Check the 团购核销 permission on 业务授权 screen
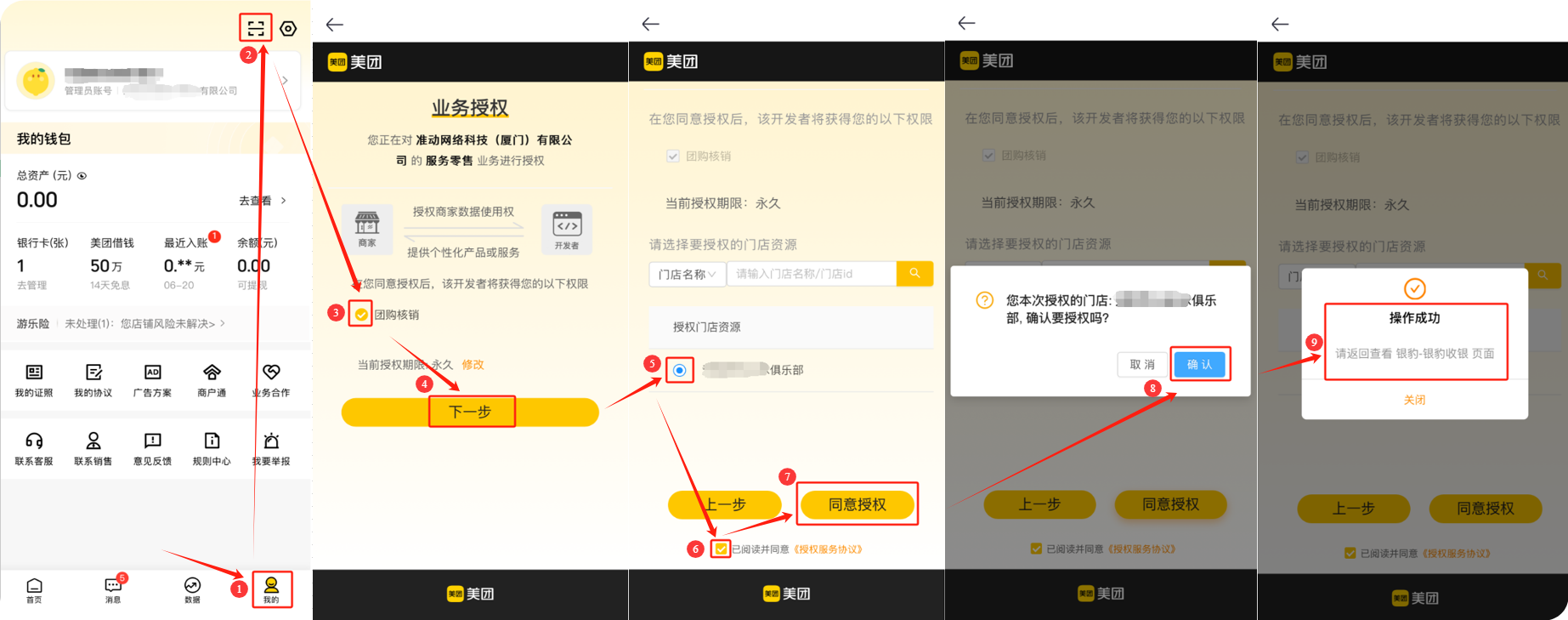Image resolution: width=1568 pixels, height=620 pixels. coord(361,315)
